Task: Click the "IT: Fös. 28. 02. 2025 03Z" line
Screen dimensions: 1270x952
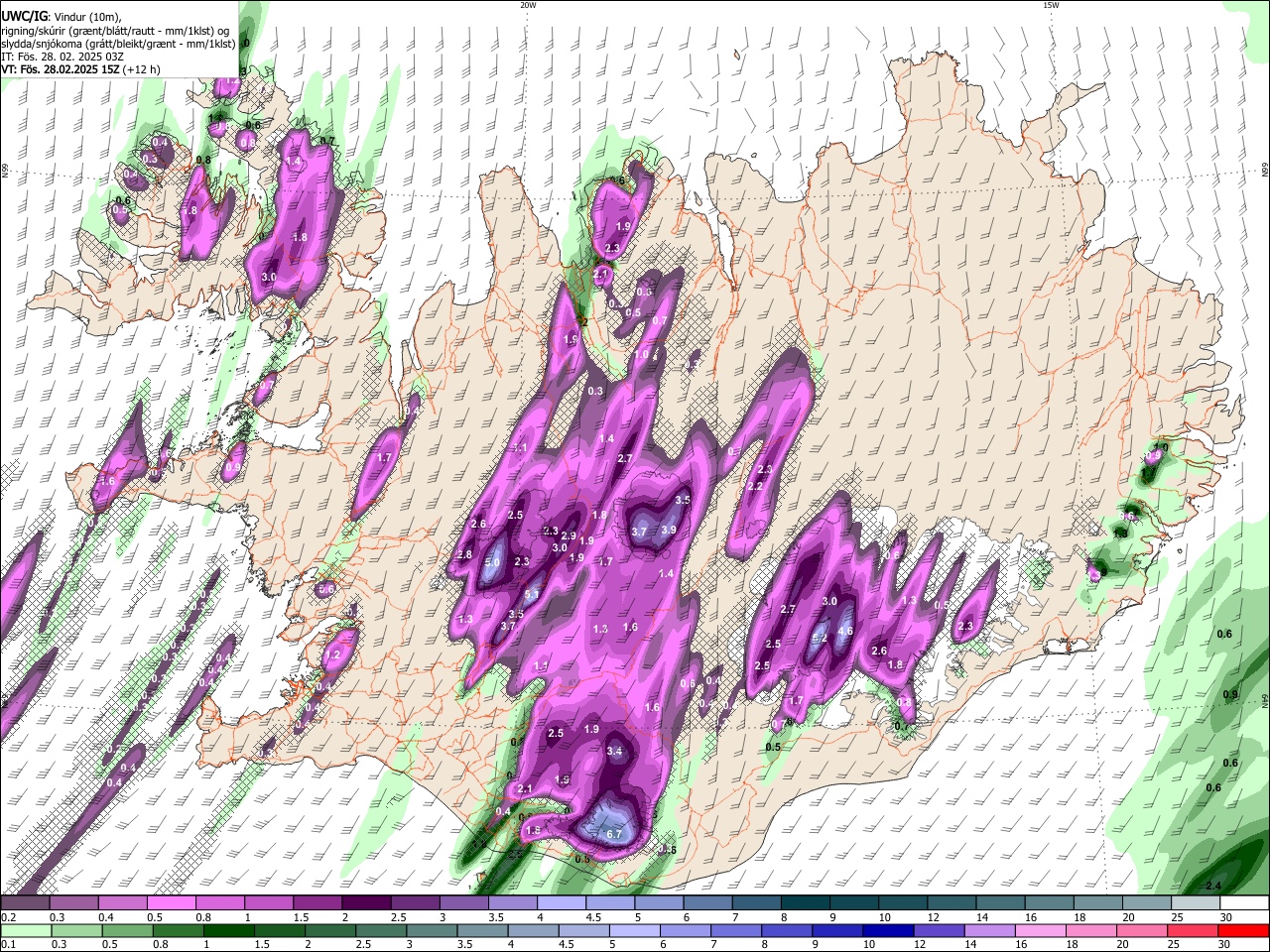Action: coord(63,57)
